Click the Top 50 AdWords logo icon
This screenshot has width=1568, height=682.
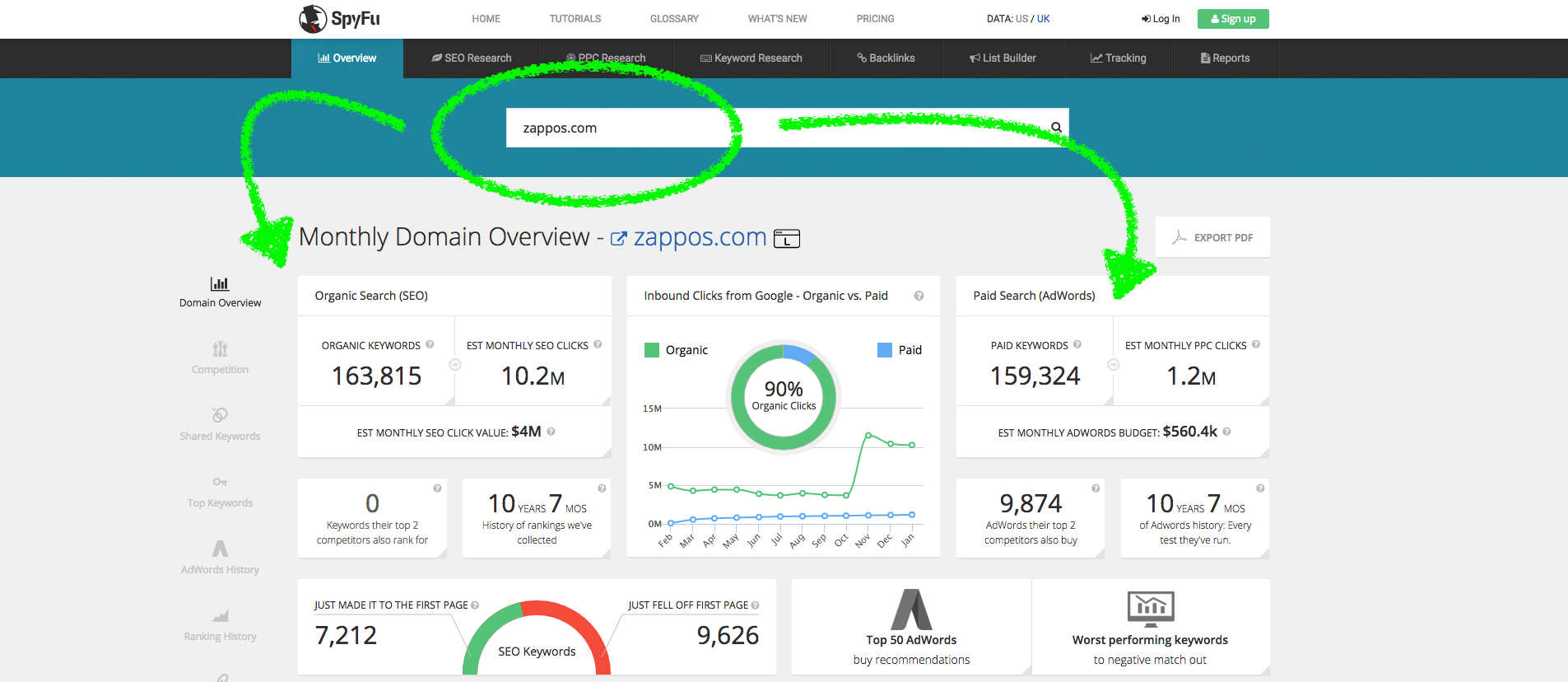tap(912, 610)
